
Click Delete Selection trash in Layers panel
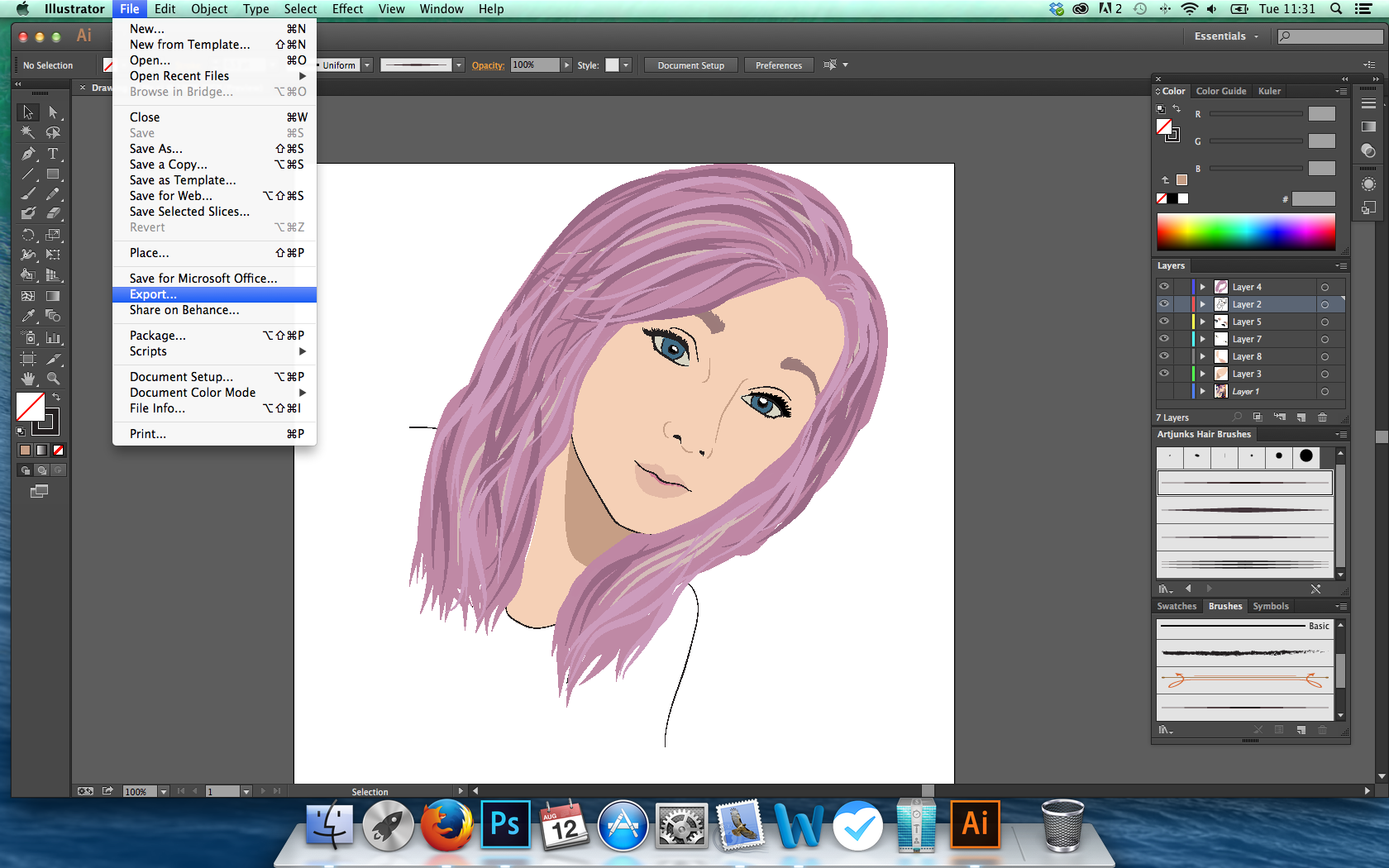(1322, 417)
